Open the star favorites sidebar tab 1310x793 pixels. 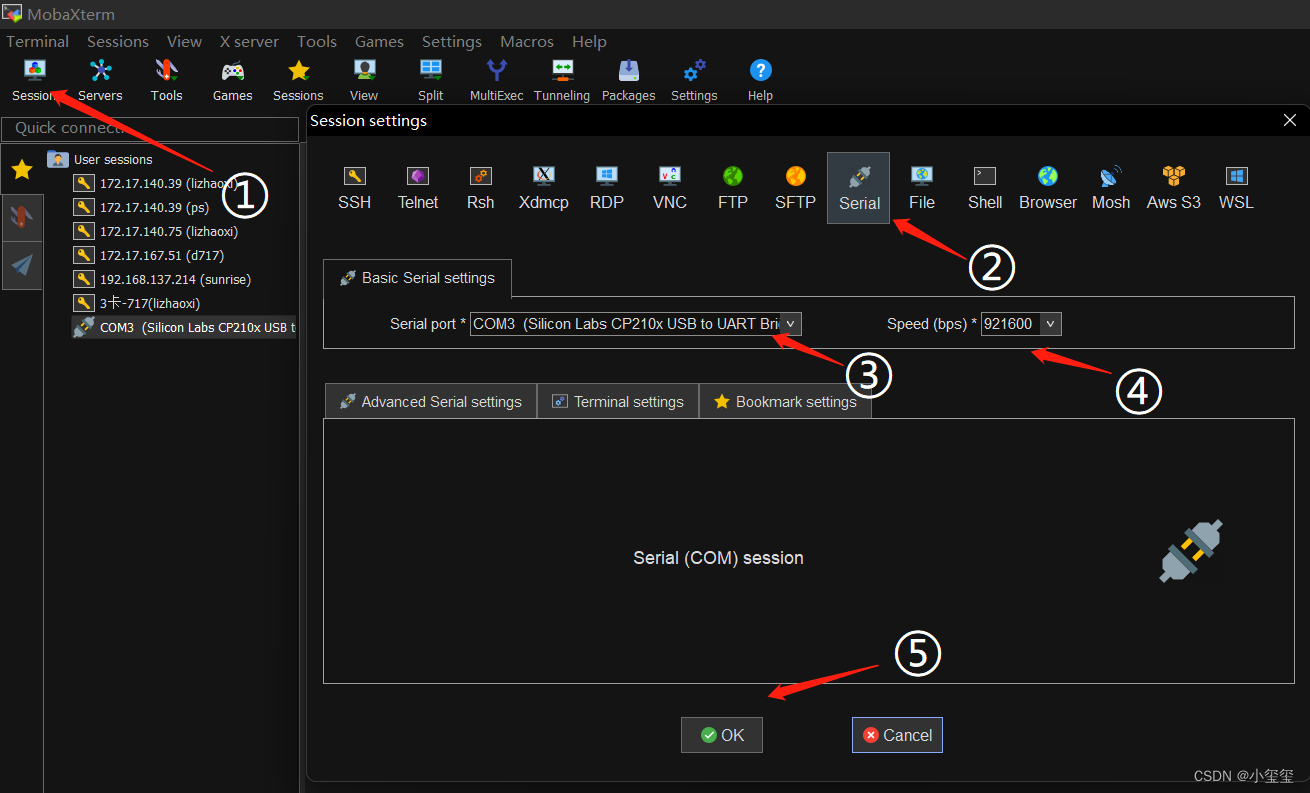coord(22,169)
